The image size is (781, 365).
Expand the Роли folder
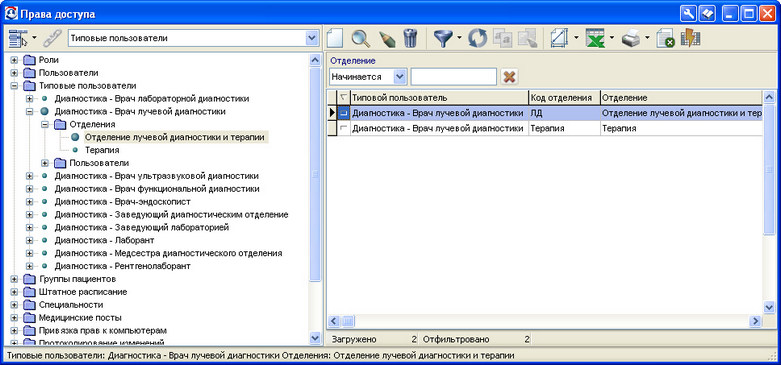[x=14, y=60]
